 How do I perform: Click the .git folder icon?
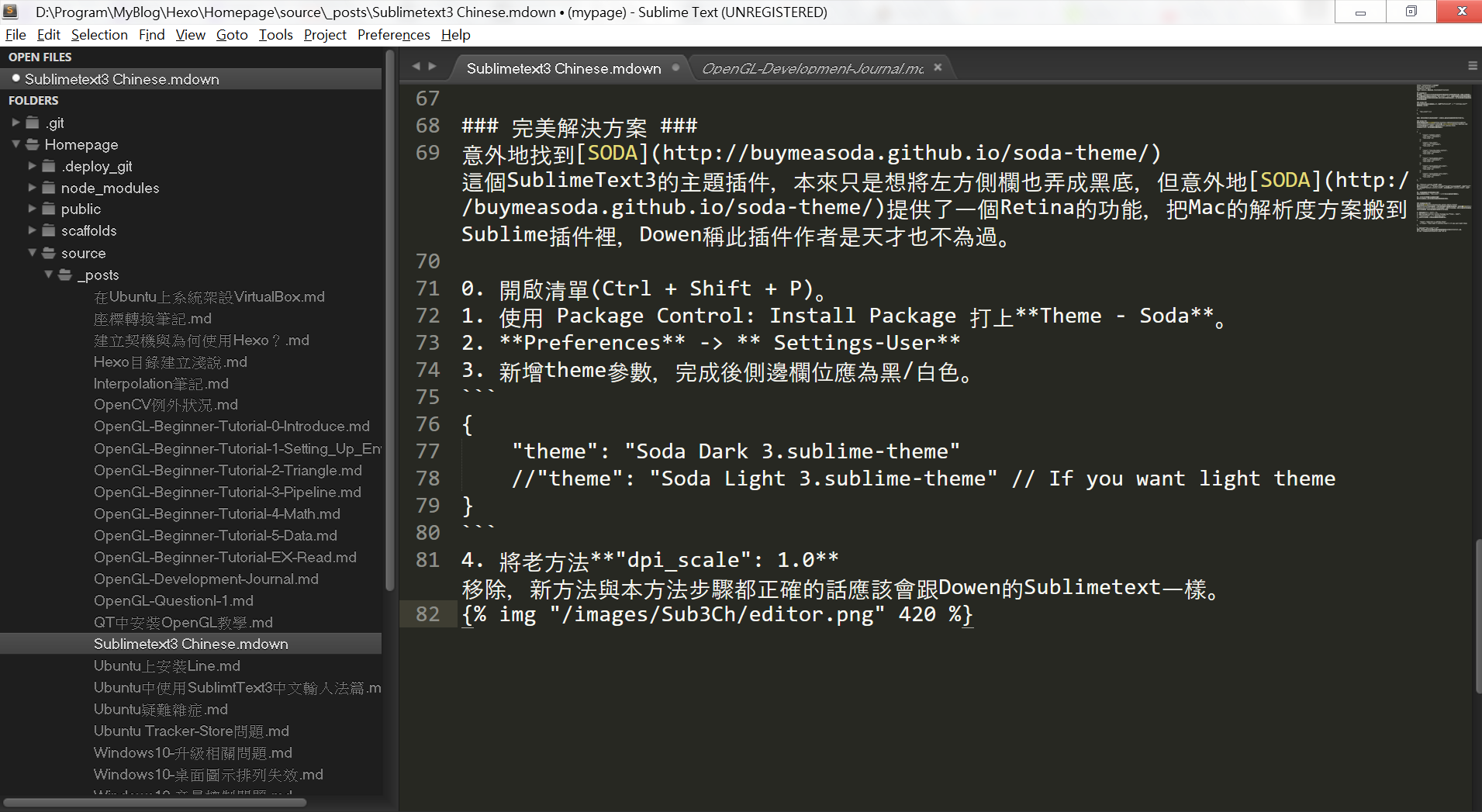pyautogui.click(x=32, y=123)
